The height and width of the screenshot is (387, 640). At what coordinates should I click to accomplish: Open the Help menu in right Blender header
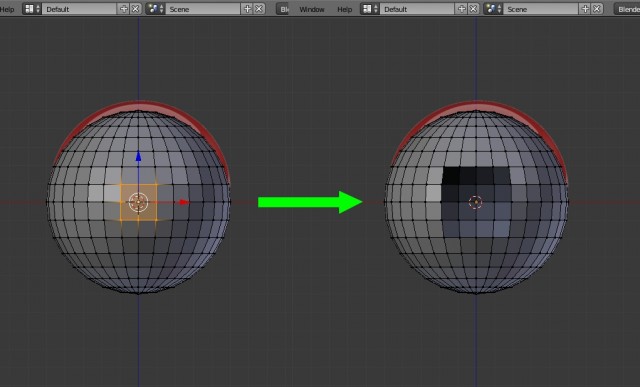(344, 9)
